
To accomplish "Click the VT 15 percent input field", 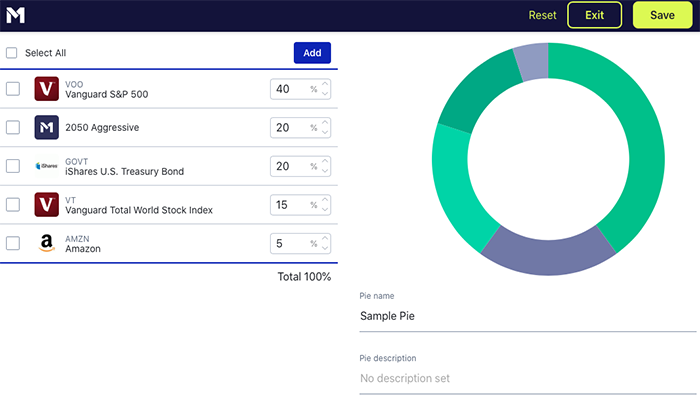I will 300,204.
